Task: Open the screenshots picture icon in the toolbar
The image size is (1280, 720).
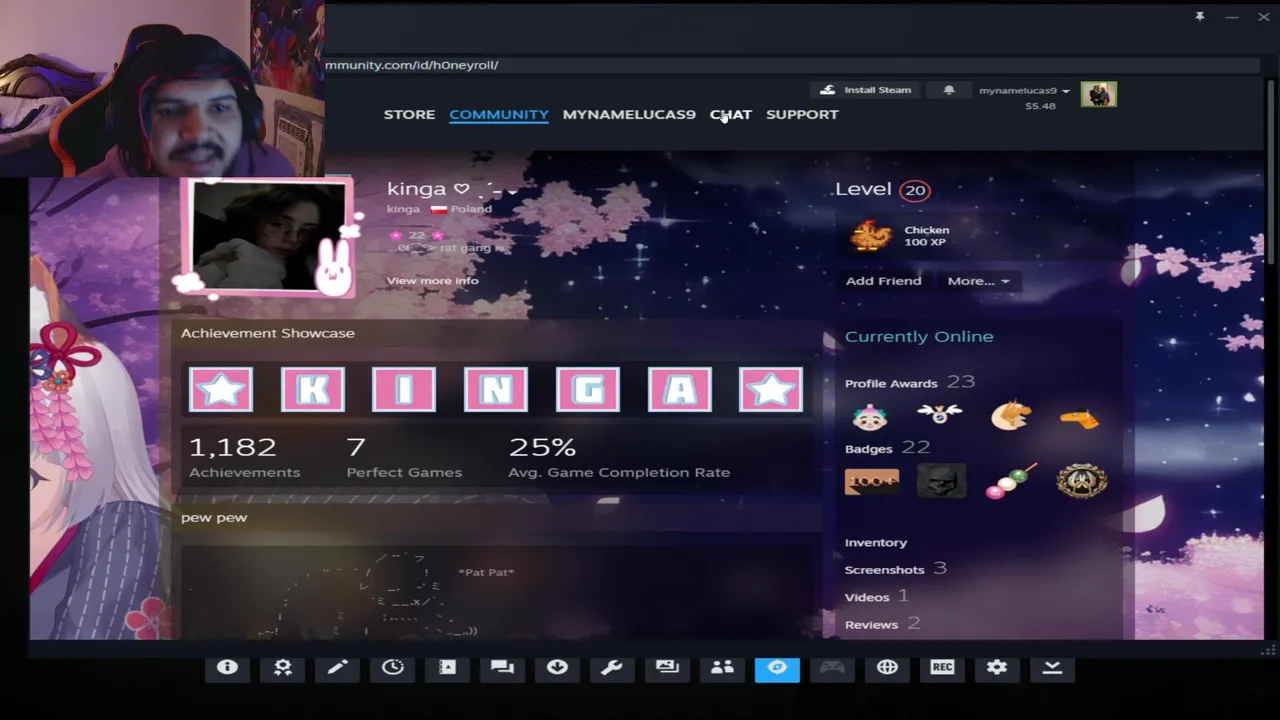Action: 667,668
